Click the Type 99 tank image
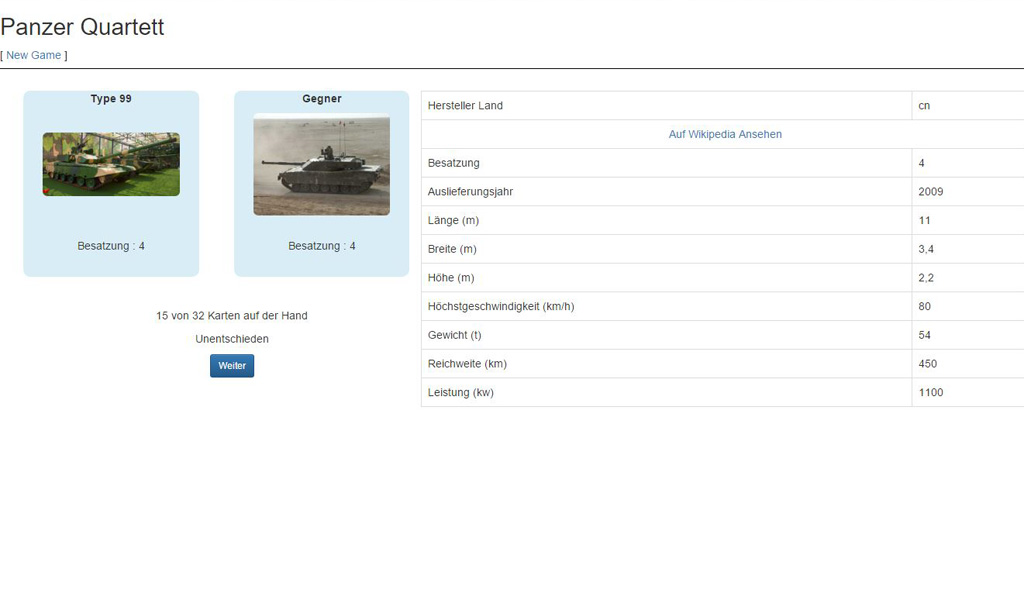Image resolution: width=1024 pixels, height=600 pixels. pos(111,164)
